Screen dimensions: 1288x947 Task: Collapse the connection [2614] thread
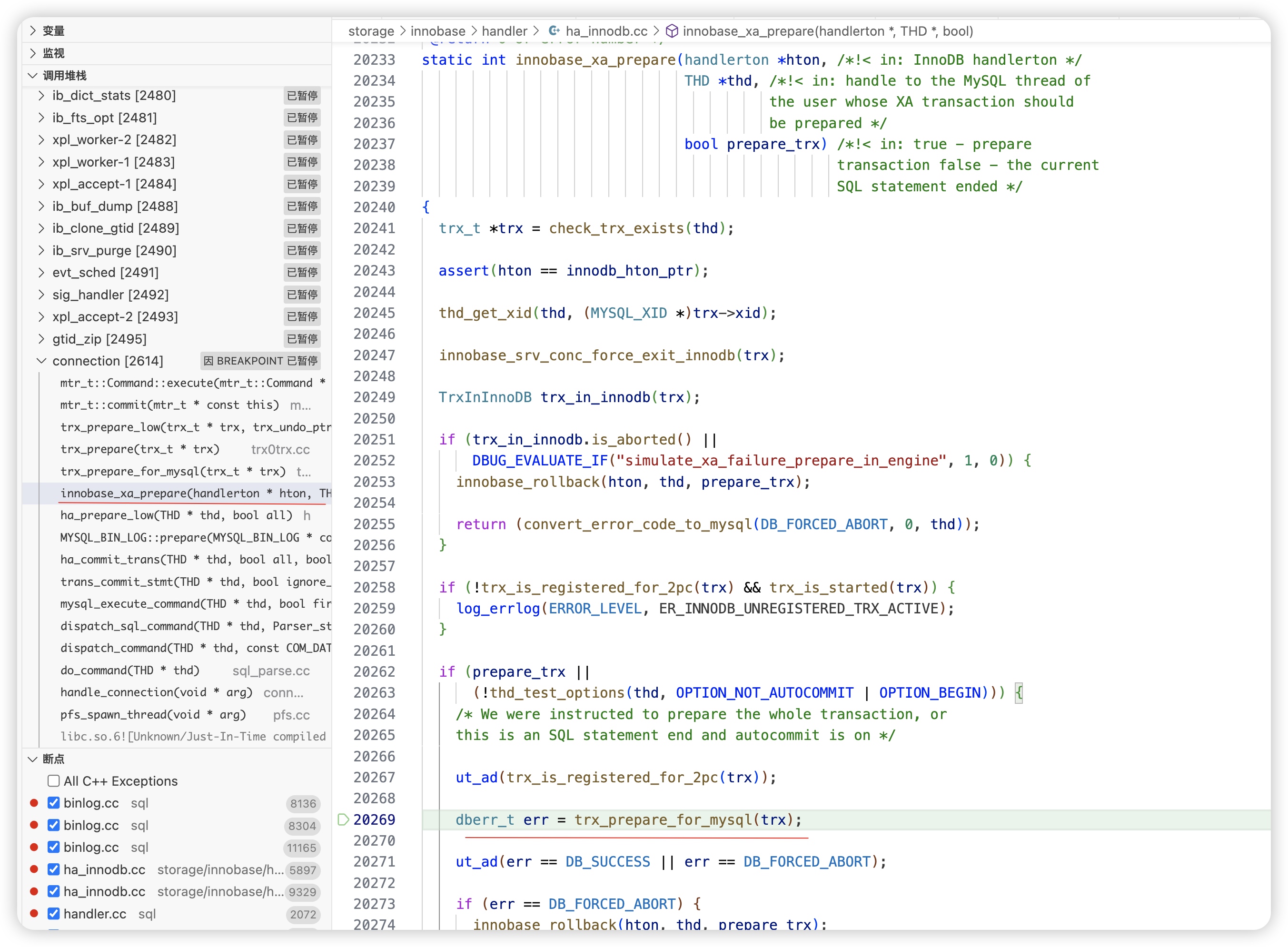click(x=41, y=361)
